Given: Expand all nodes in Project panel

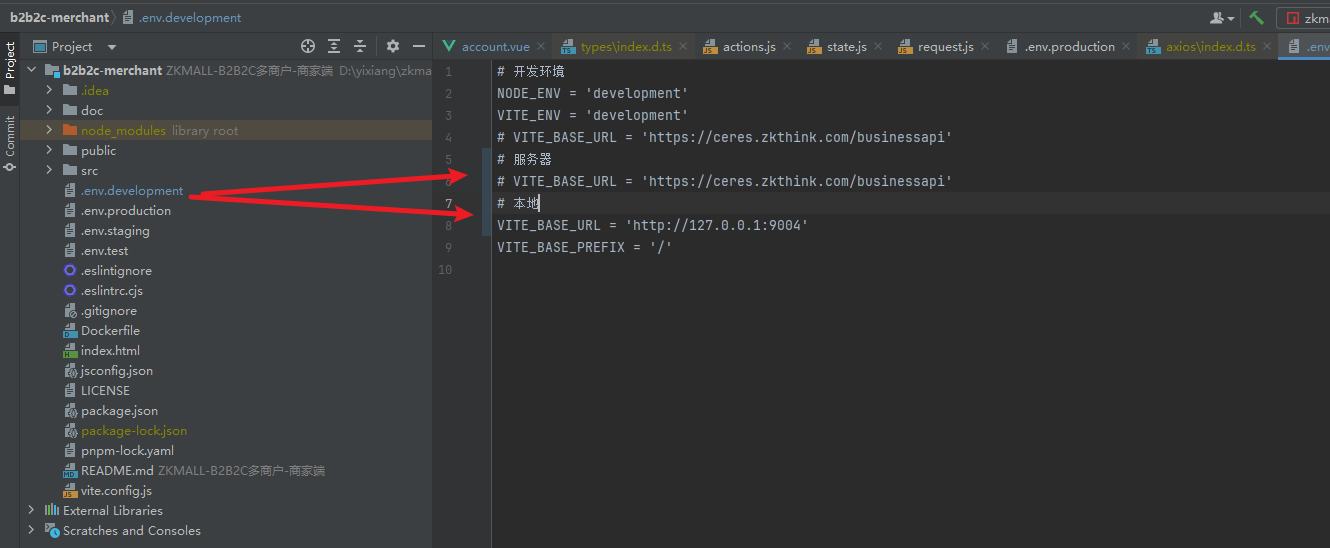Looking at the screenshot, I should coord(334,46).
